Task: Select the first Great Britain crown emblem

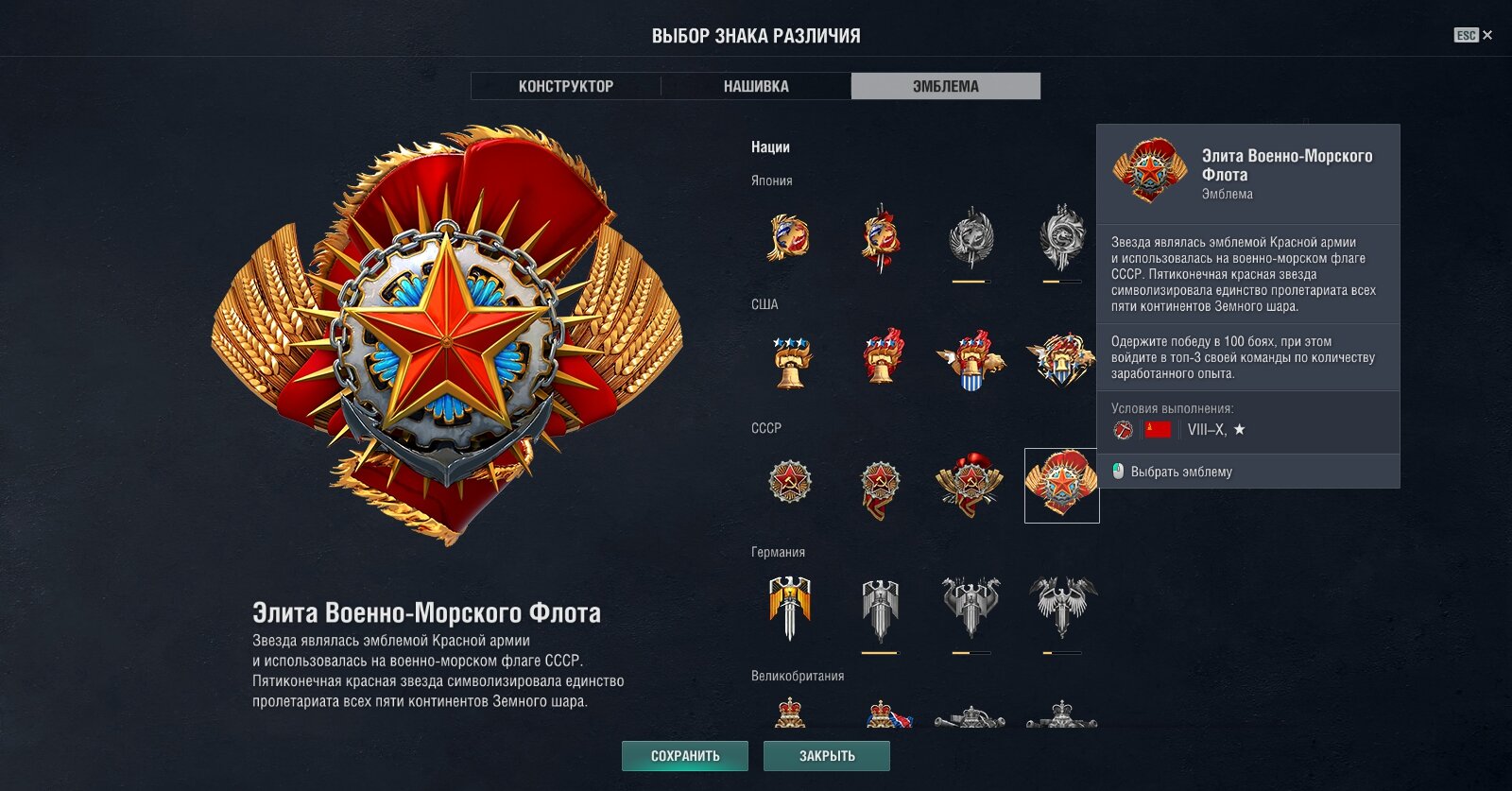Action: pos(789,713)
